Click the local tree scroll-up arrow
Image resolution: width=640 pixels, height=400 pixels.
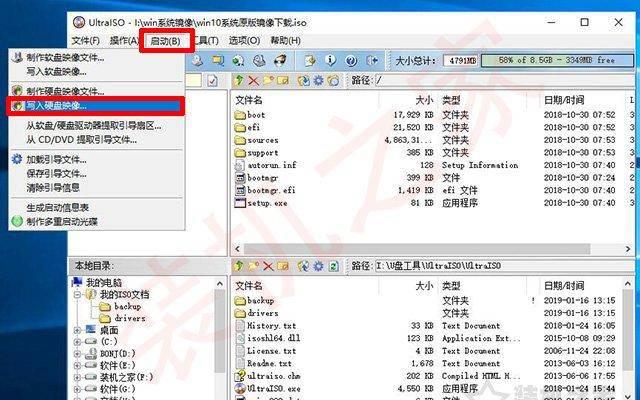point(220,283)
